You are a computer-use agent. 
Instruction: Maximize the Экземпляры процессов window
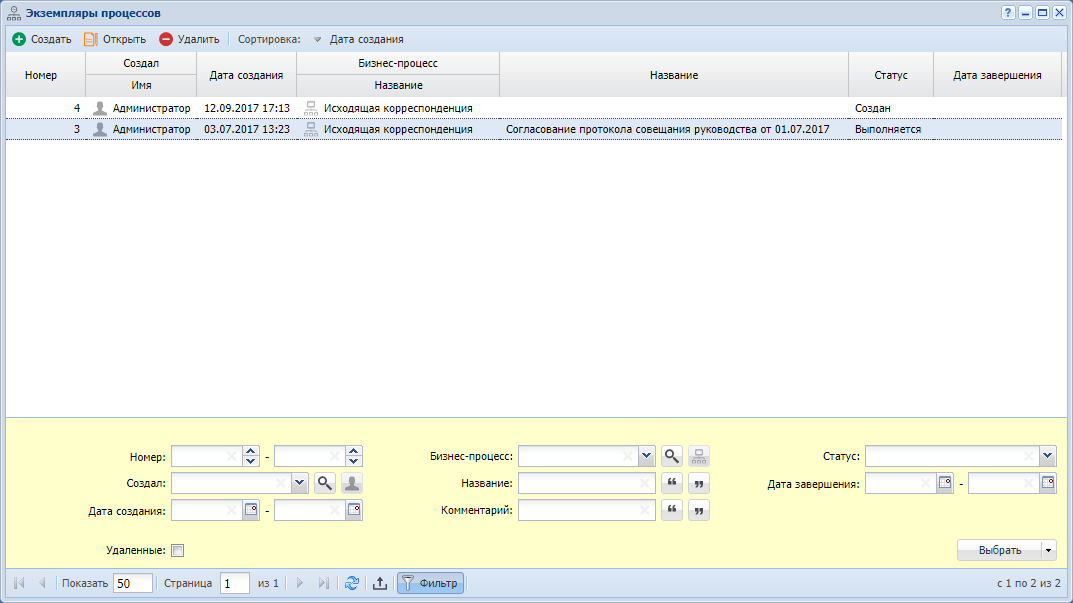point(1042,13)
